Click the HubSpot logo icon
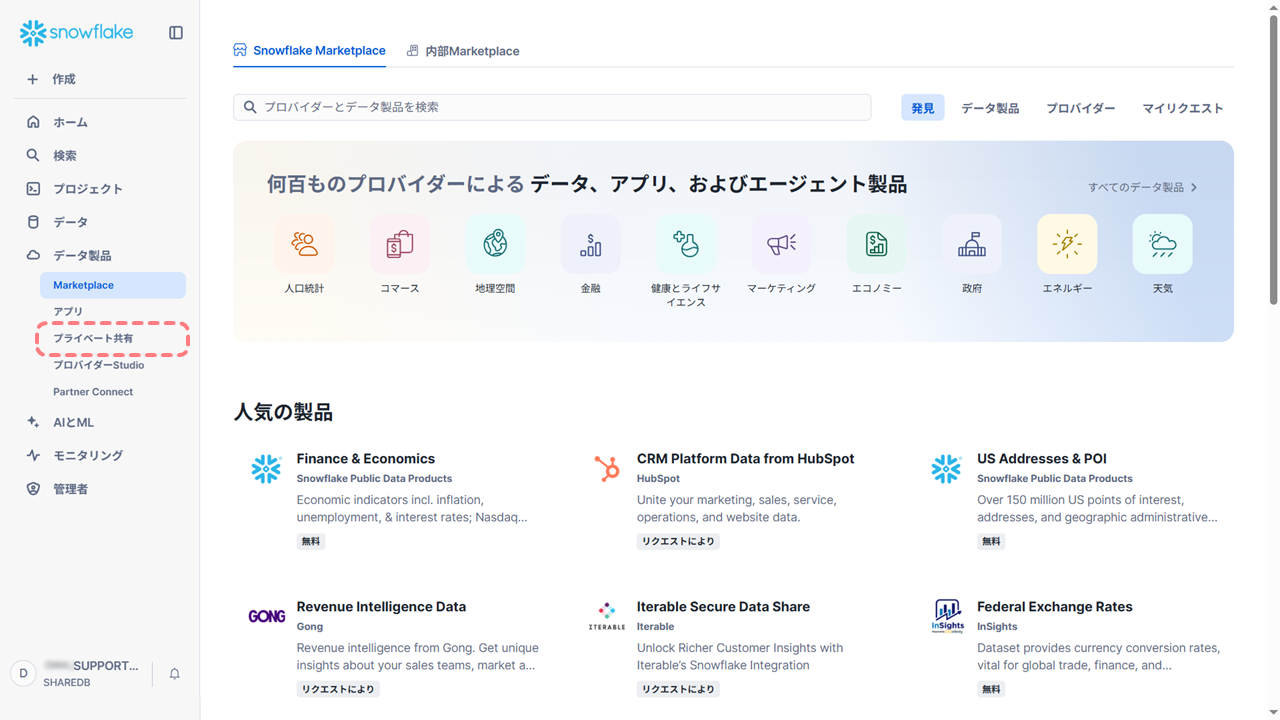Viewport: 1280px width, 720px height. 606,469
